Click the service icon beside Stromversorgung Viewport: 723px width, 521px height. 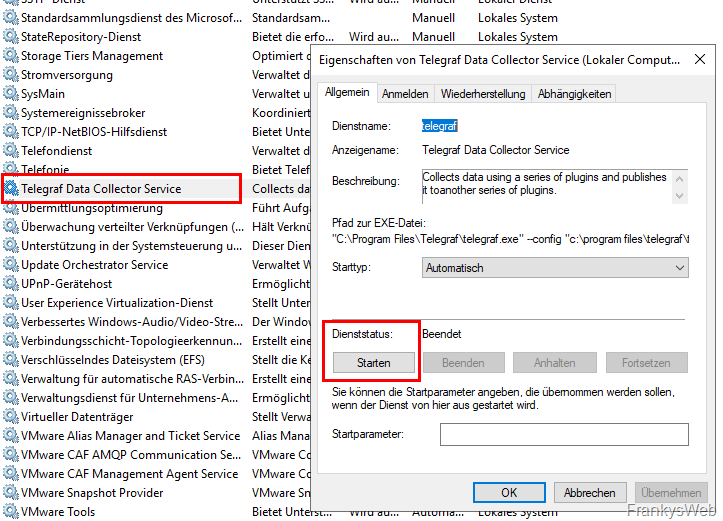tap(11, 75)
